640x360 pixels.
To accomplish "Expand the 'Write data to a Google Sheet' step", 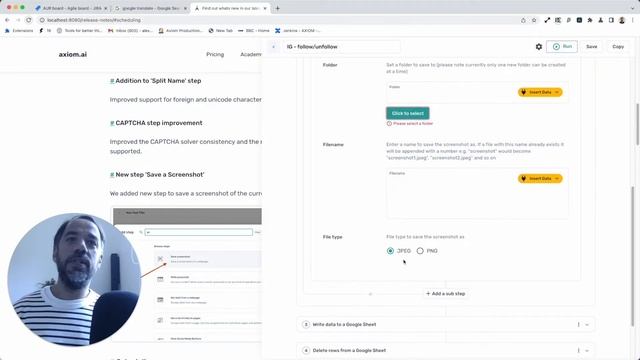I will (x=587, y=324).
